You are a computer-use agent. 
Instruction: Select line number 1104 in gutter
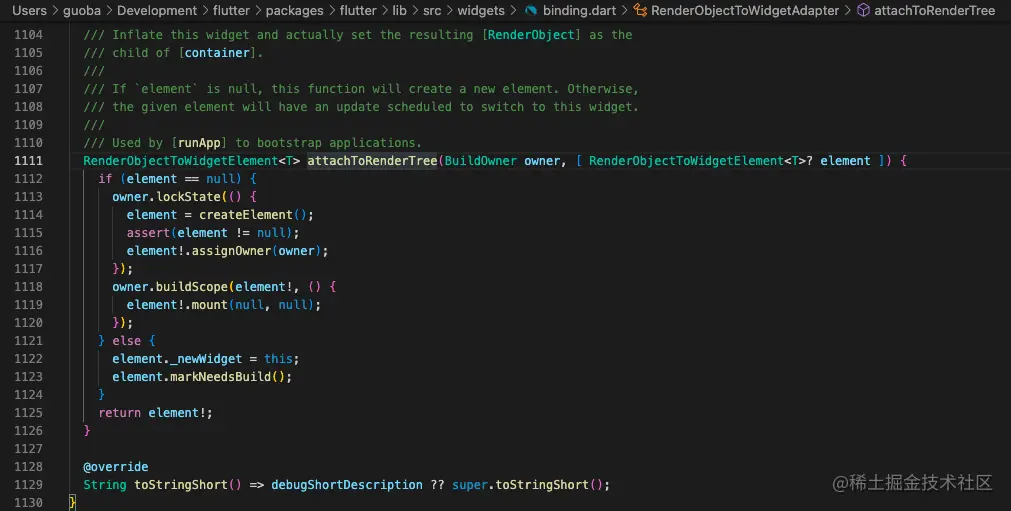tap(28, 35)
